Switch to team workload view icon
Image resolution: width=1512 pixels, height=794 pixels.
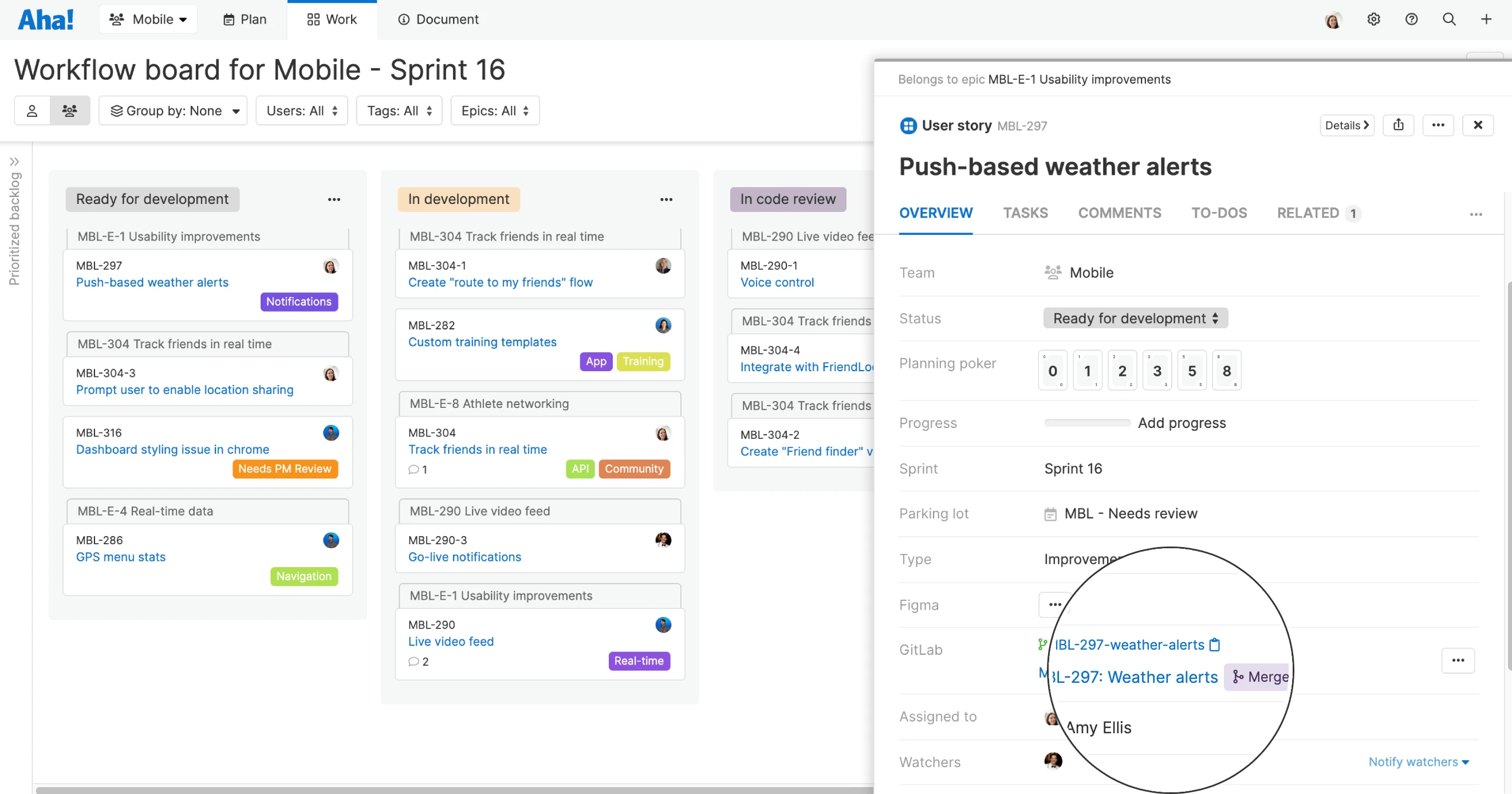pos(70,111)
